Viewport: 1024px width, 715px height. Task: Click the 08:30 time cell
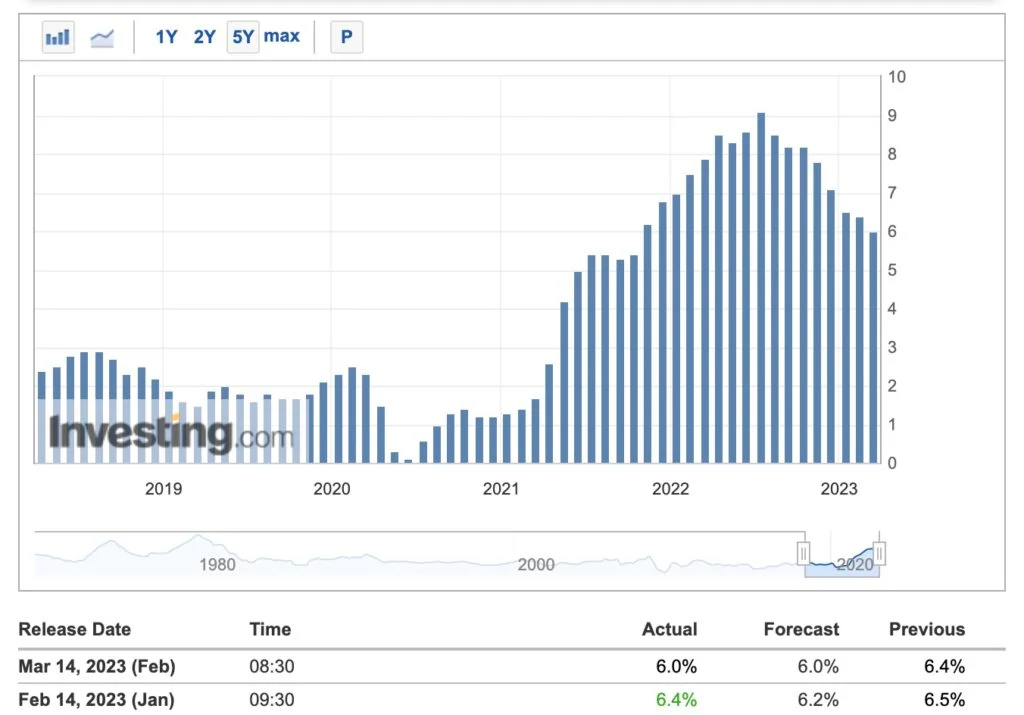click(272, 666)
